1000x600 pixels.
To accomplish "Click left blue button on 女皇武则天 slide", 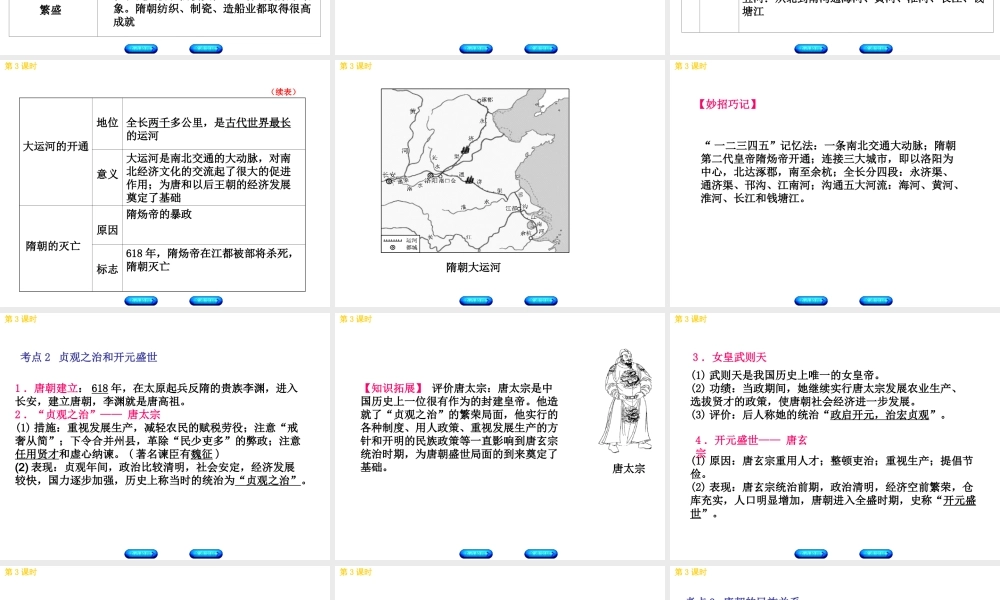I will [x=811, y=554].
